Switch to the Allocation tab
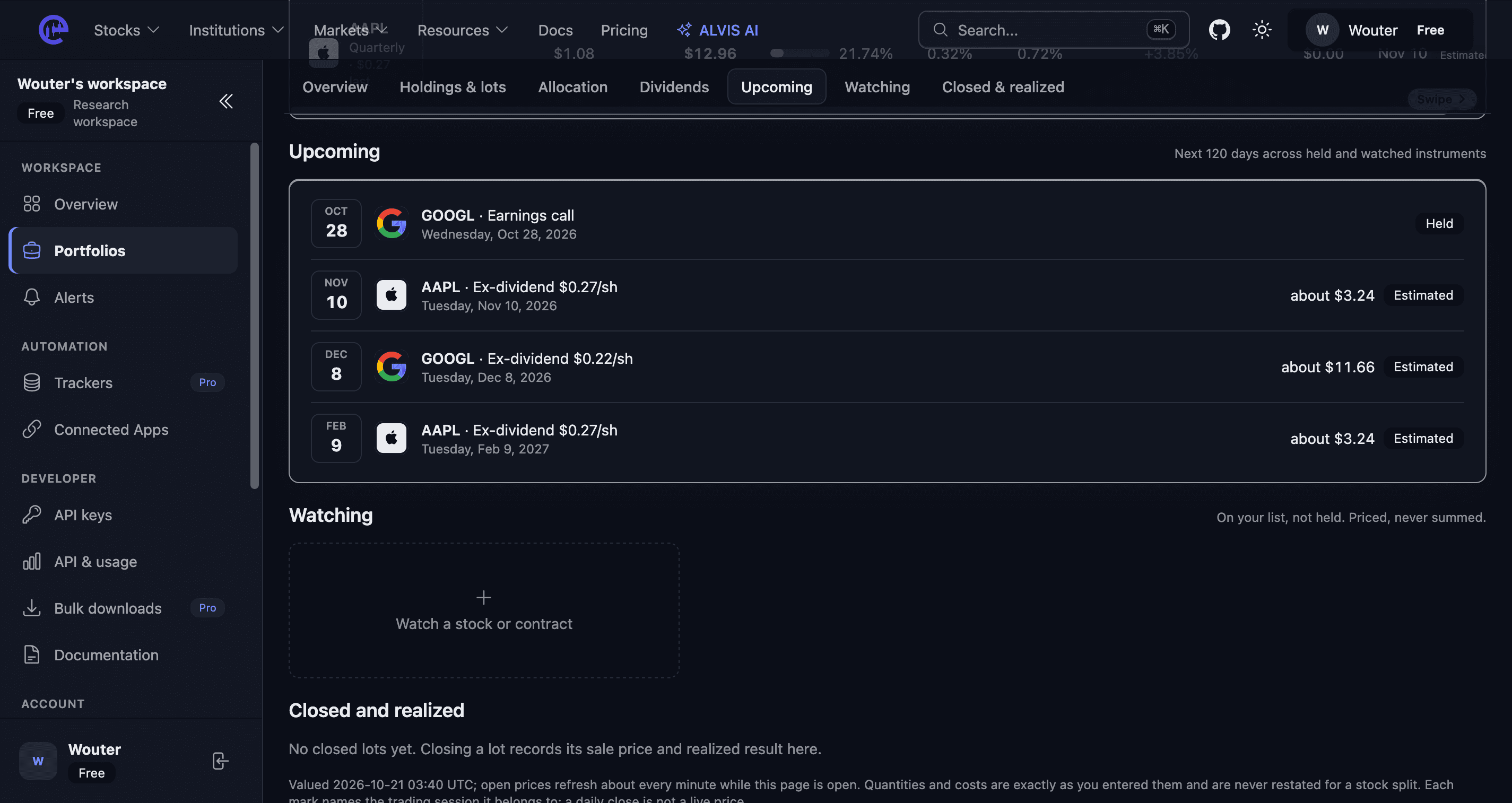 [x=573, y=86]
